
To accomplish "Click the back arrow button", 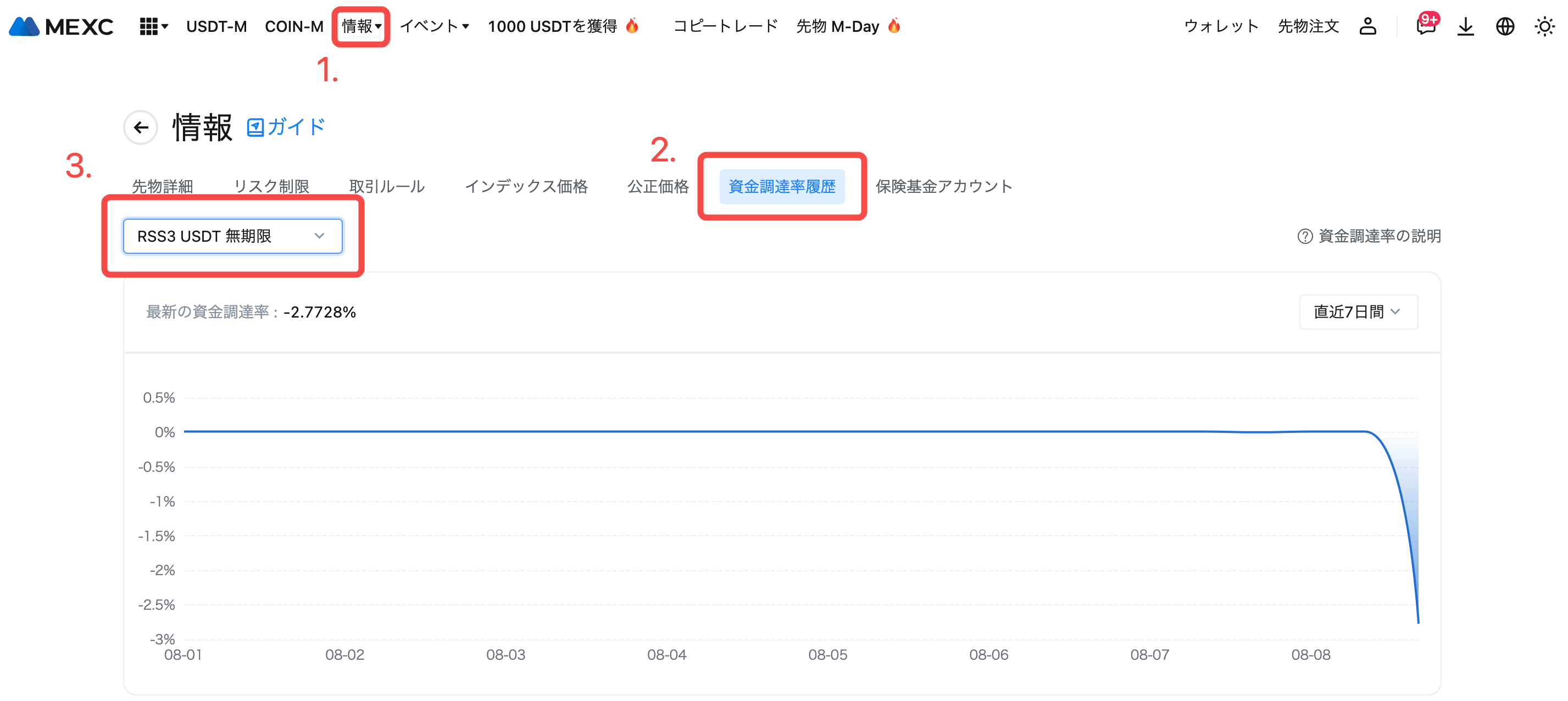I will click(141, 127).
